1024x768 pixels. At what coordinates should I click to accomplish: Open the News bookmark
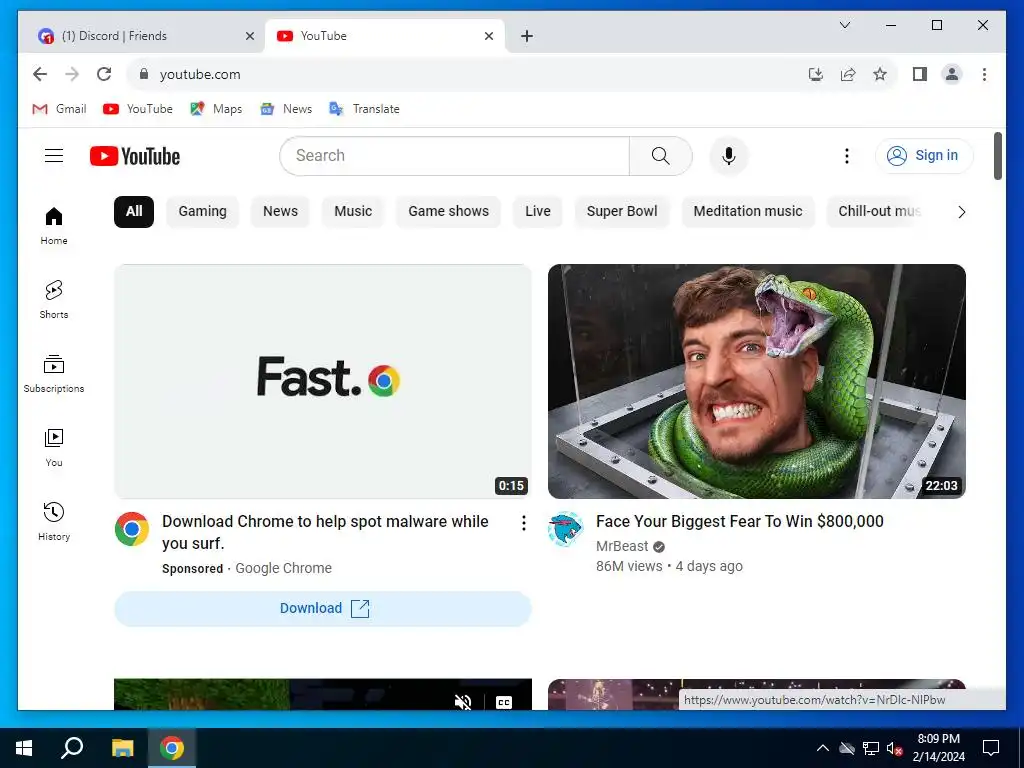point(286,109)
